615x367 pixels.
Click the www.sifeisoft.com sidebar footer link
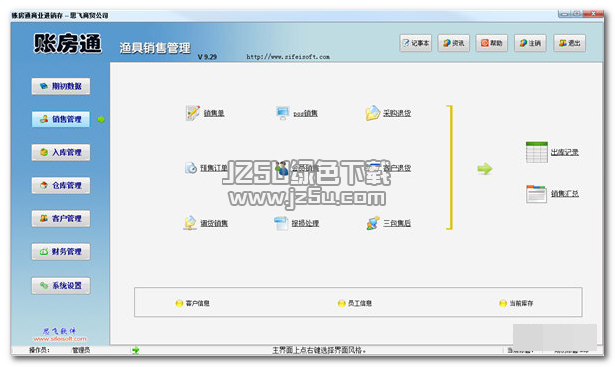[x=60, y=339]
